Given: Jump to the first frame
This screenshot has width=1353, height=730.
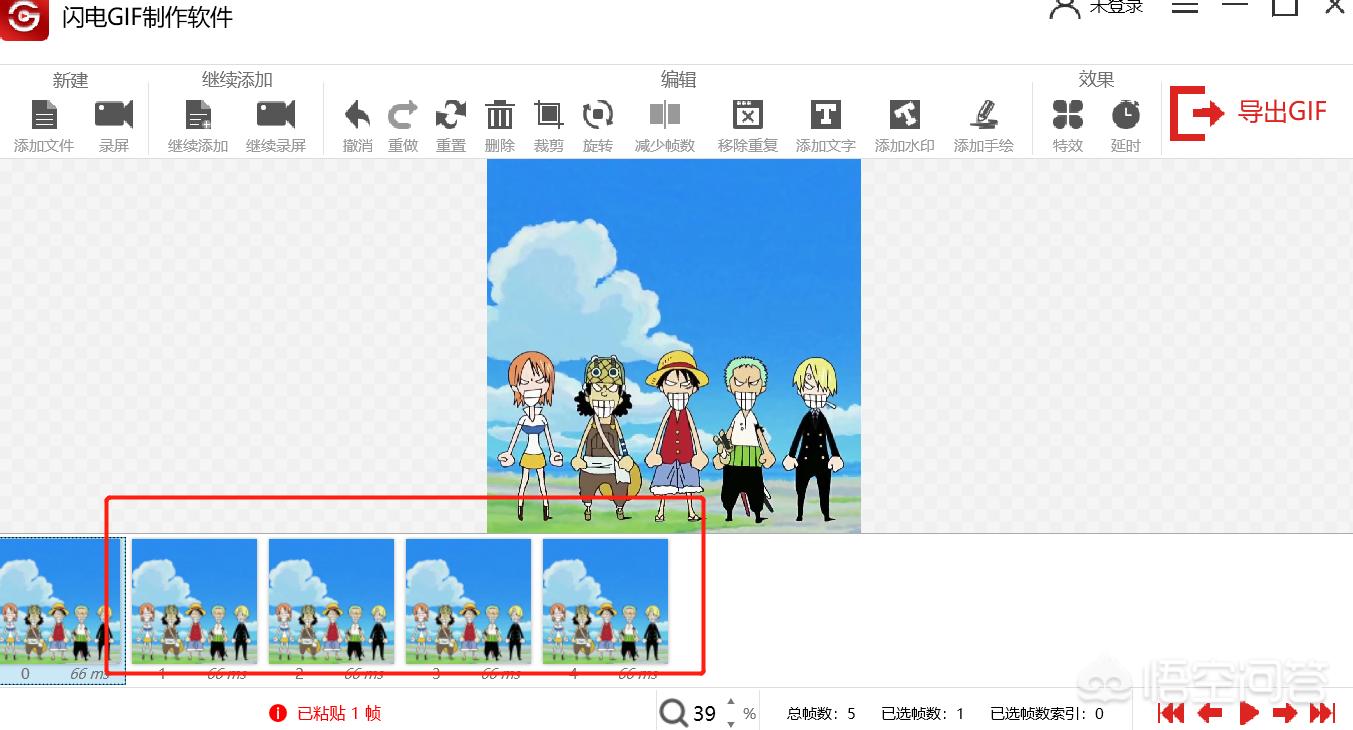Looking at the screenshot, I should (x=1171, y=713).
